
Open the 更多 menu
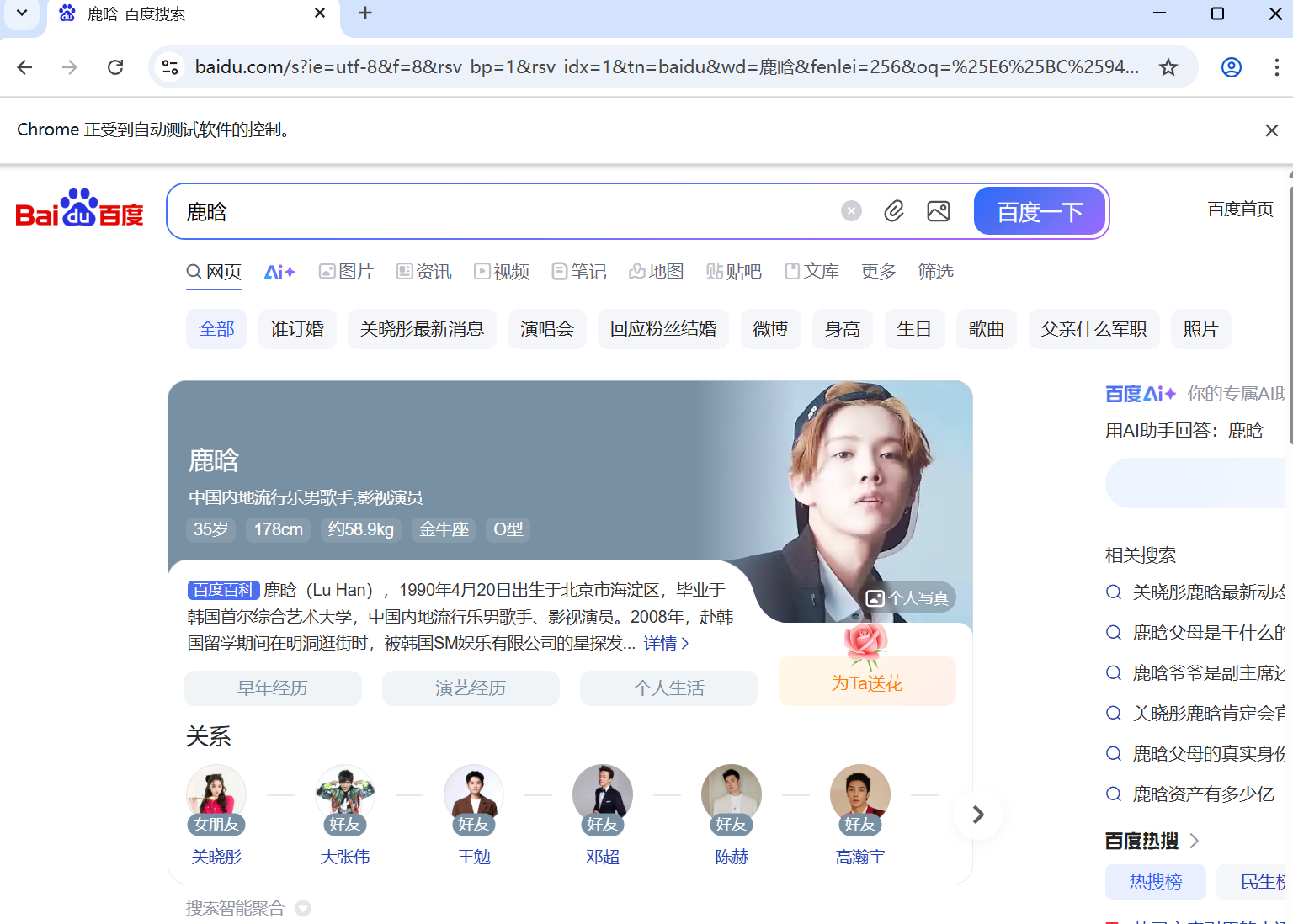(x=878, y=272)
